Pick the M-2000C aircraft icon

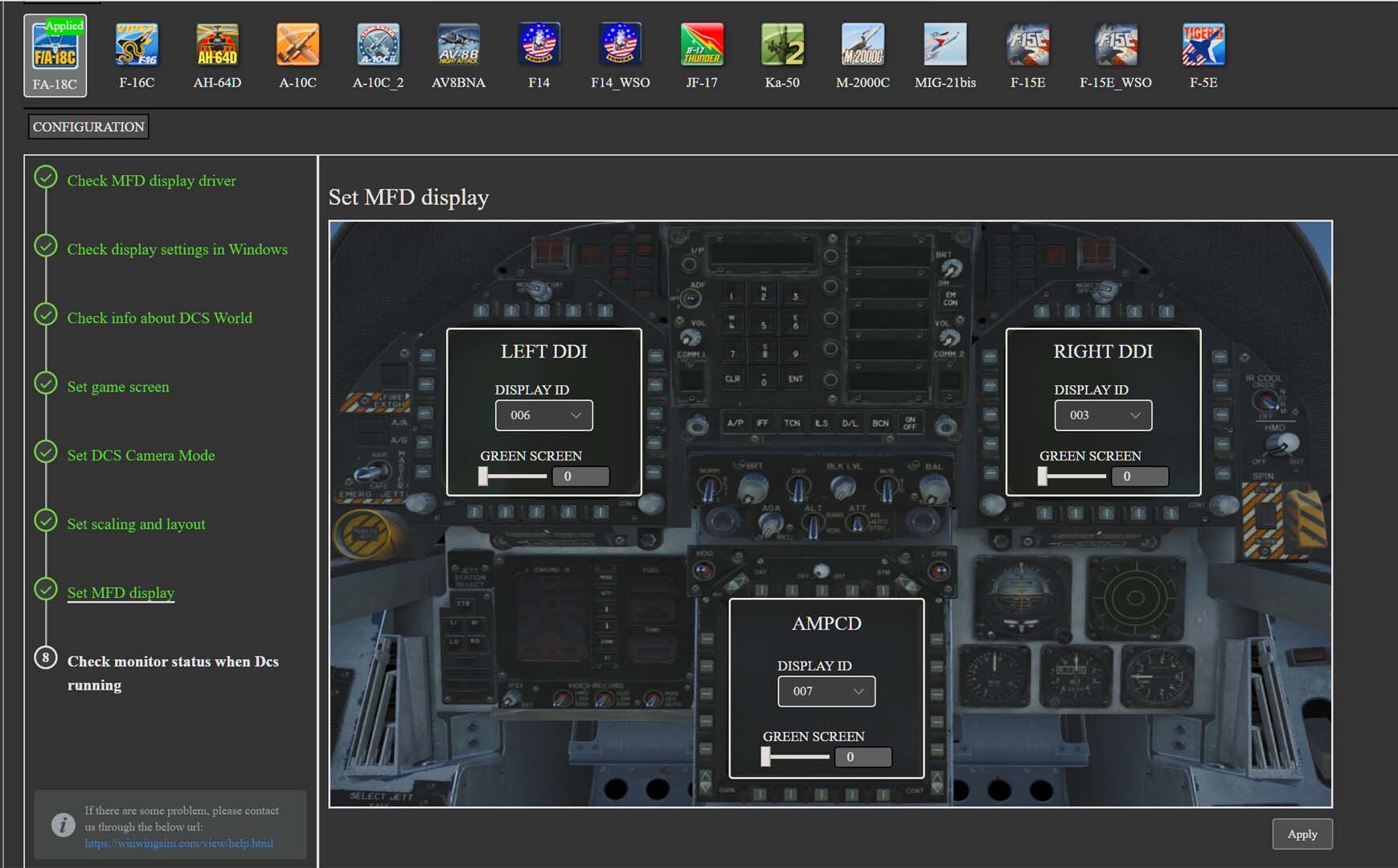[863, 45]
